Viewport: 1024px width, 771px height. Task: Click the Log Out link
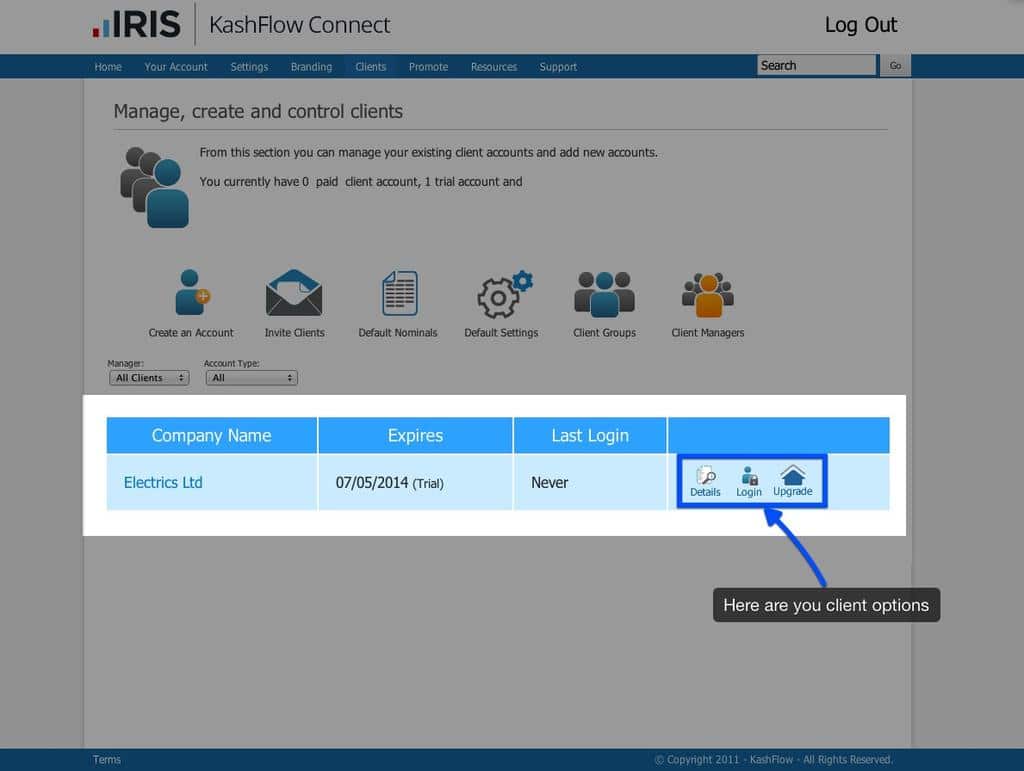[860, 25]
